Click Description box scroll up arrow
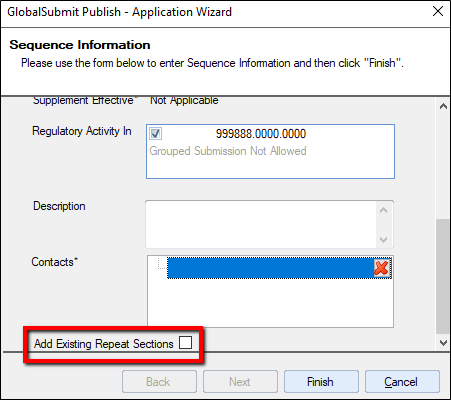This screenshot has height=400, width=451. [383, 210]
